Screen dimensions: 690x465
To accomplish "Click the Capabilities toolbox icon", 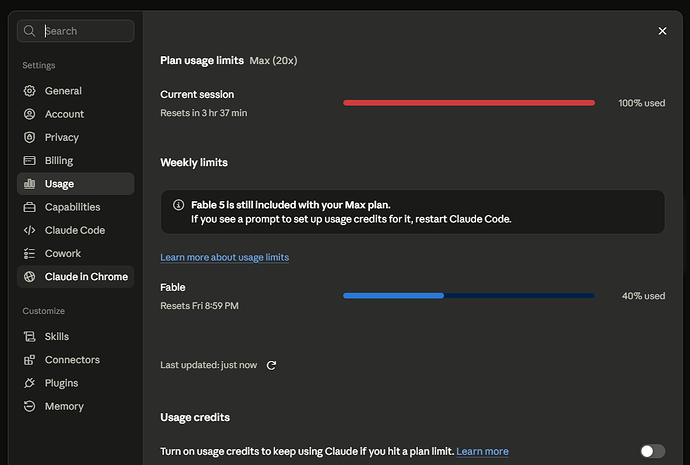I will tap(29, 207).
